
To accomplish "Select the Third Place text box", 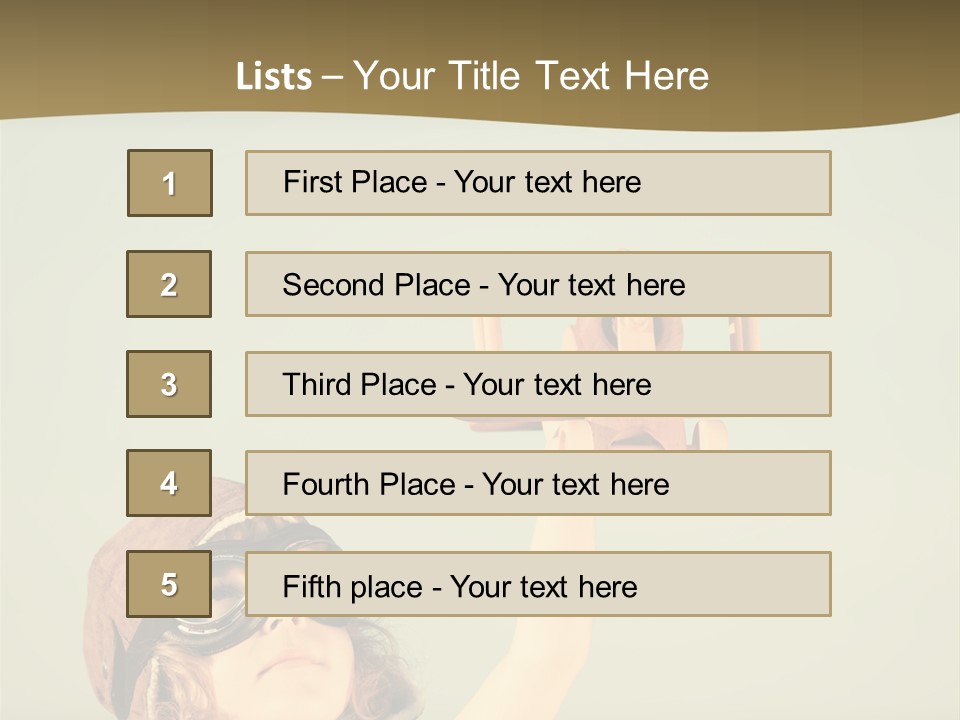I will pos(538,384).
